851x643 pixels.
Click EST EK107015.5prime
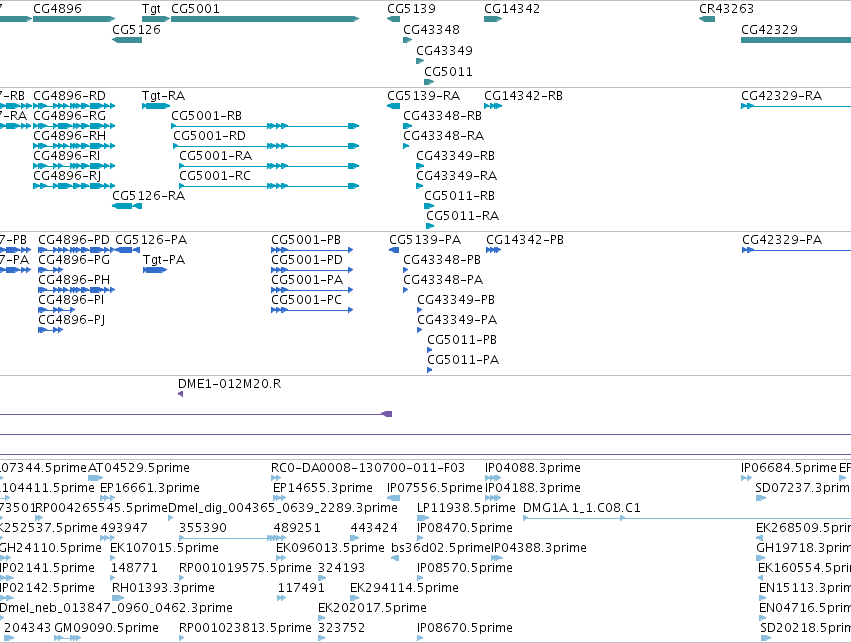(x=164, y=548)
